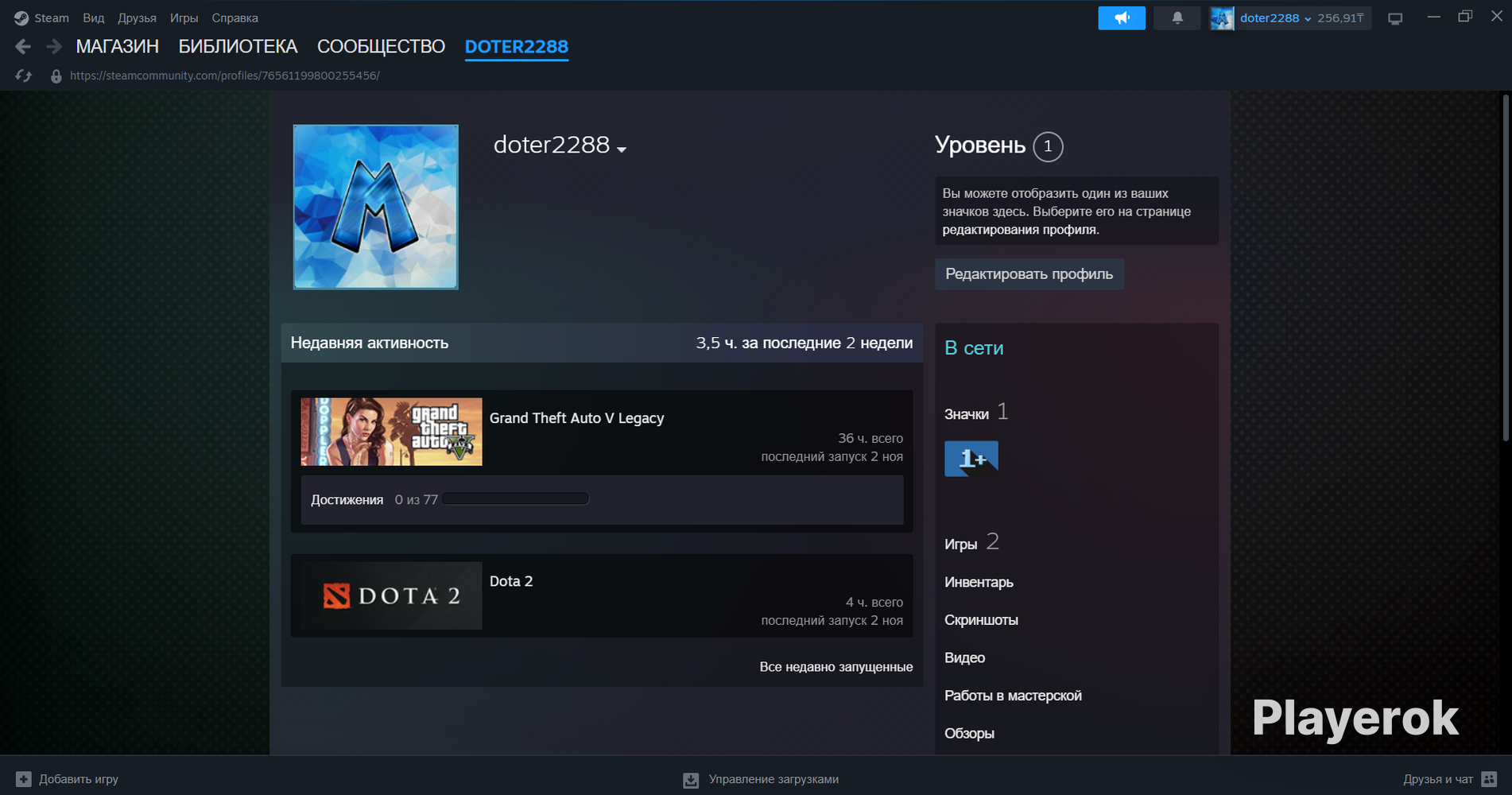Reload the page with the refresh icon
This screenshot has width=1512, height=795.
pyautogui.click(x=24, y=76)
